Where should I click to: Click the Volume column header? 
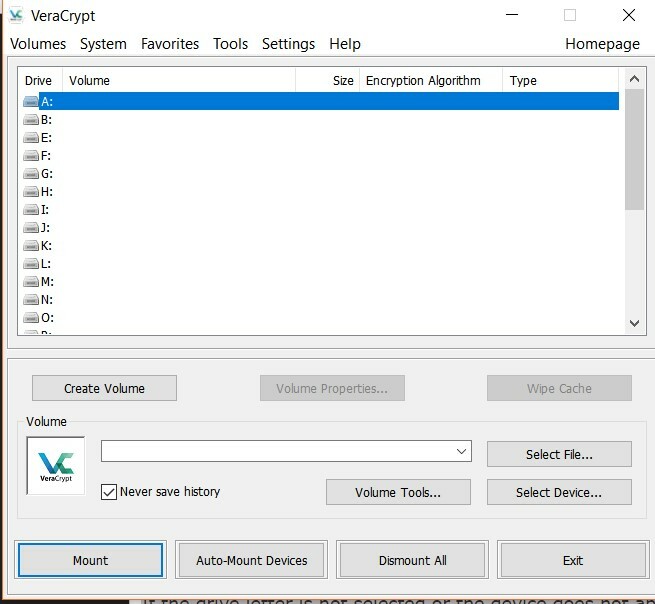179,81
